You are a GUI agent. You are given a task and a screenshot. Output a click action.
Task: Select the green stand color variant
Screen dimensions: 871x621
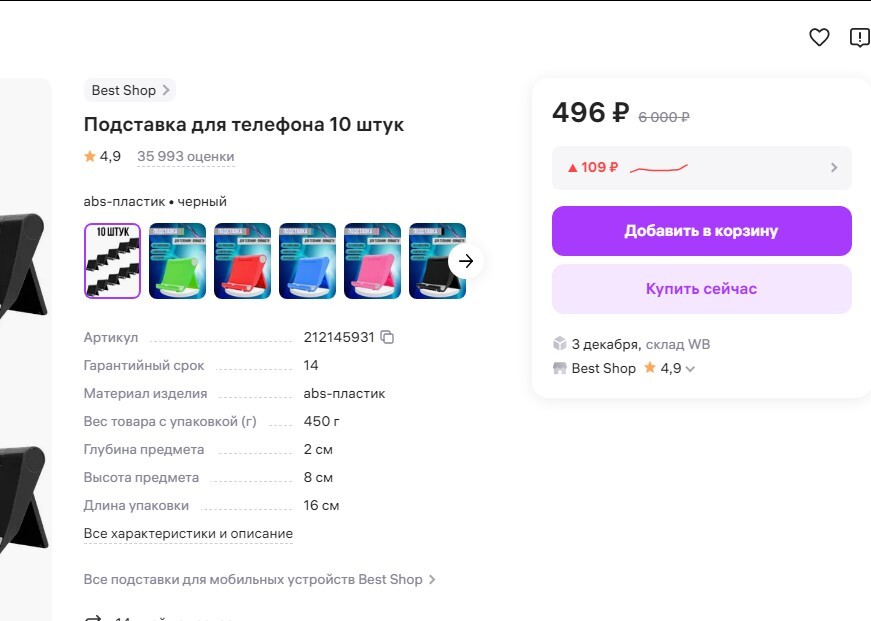(177, 261)
